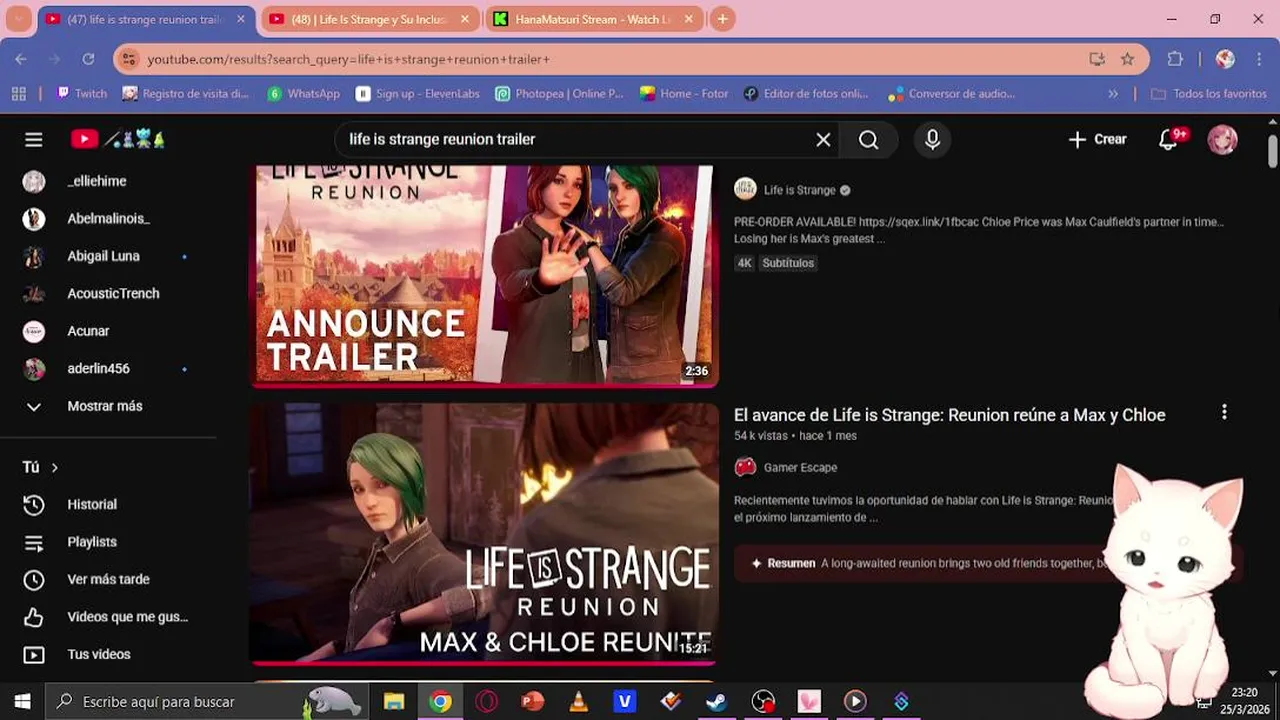Open the Gamer Escape channel name

800,467
